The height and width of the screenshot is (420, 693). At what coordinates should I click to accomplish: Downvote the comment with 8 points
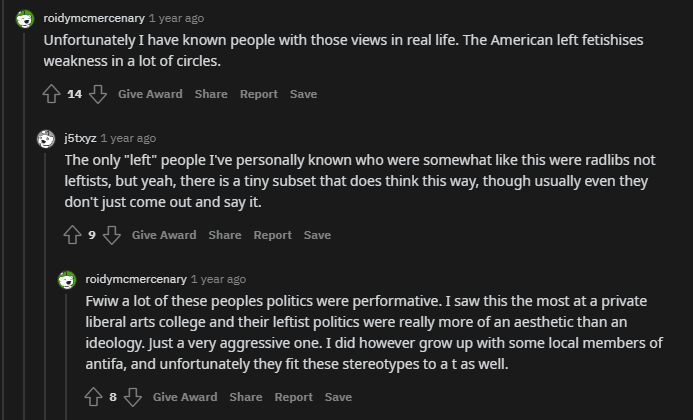[133, 397]
